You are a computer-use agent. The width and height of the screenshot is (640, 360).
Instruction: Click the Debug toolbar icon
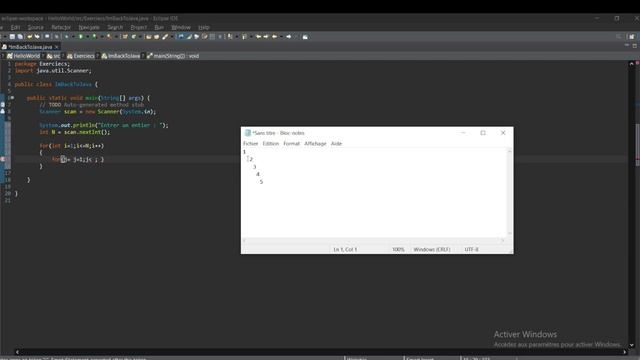click(x=67, y=37)
